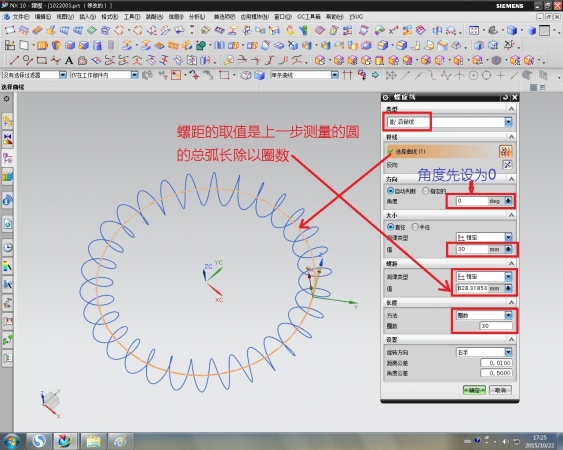Select the 指定的 orientation radio button
The image size is (563, 450).
425,191
